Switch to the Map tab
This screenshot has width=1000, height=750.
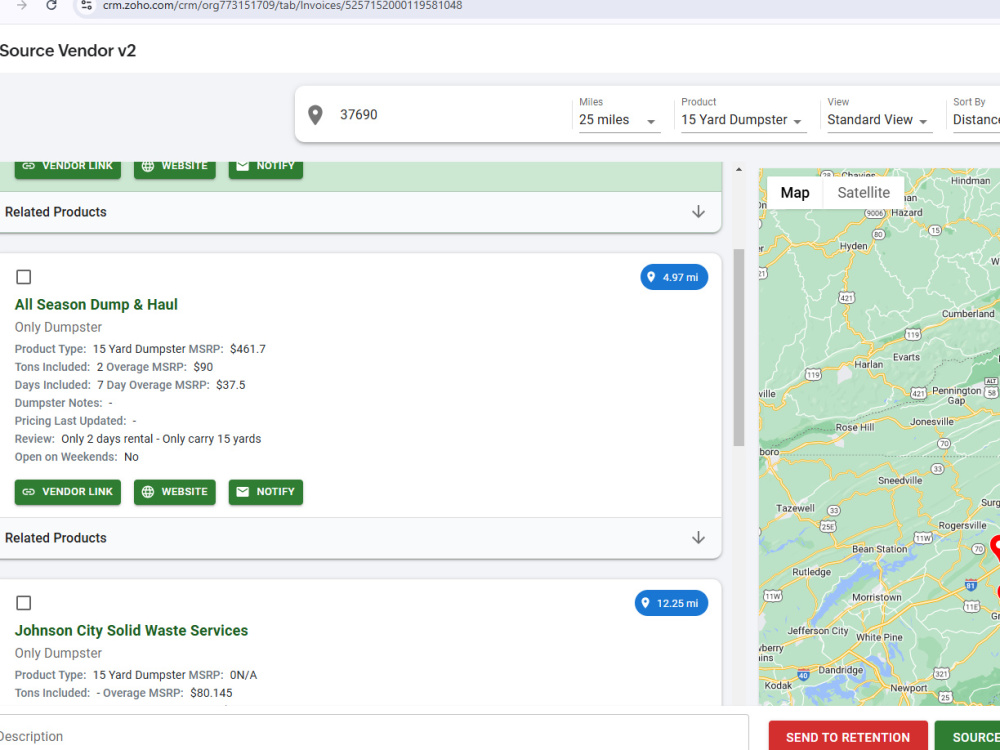795,193
